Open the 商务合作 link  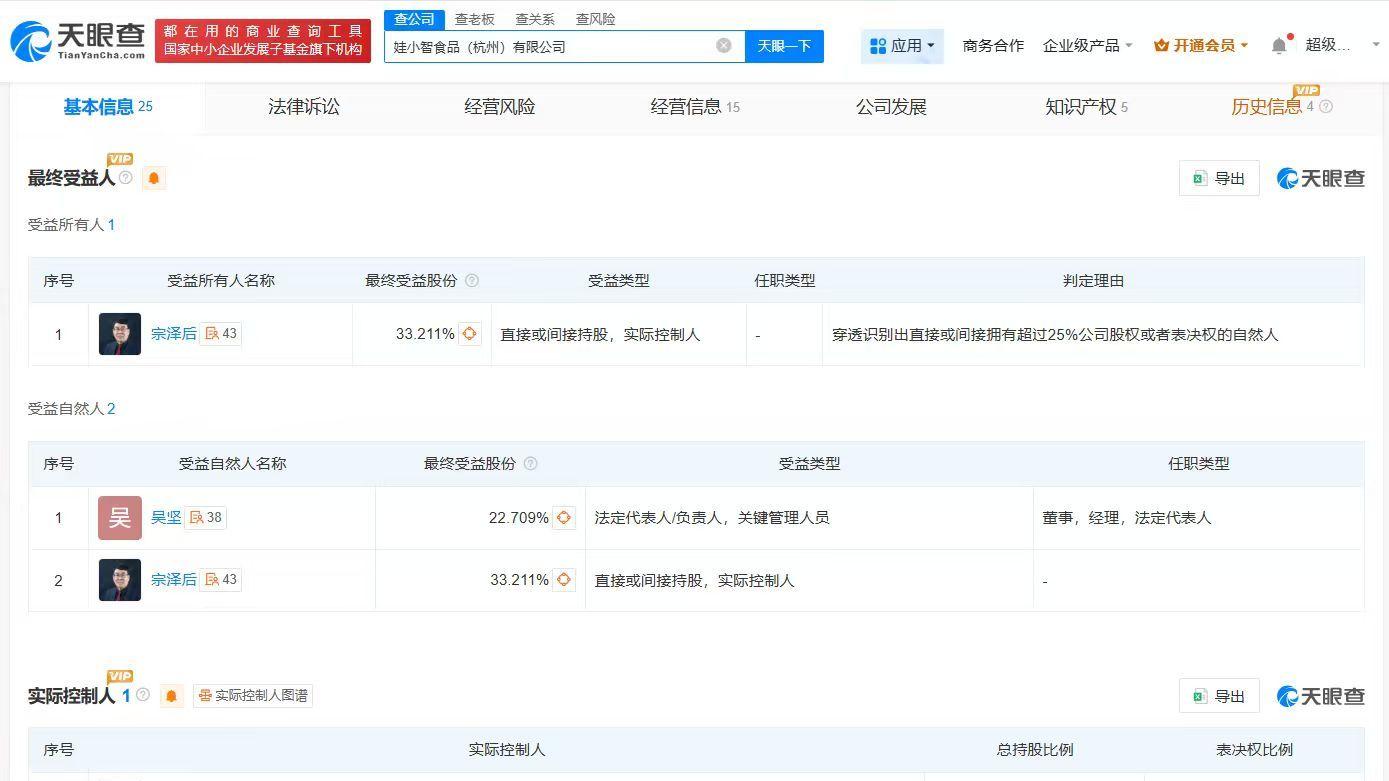[993, 46]
